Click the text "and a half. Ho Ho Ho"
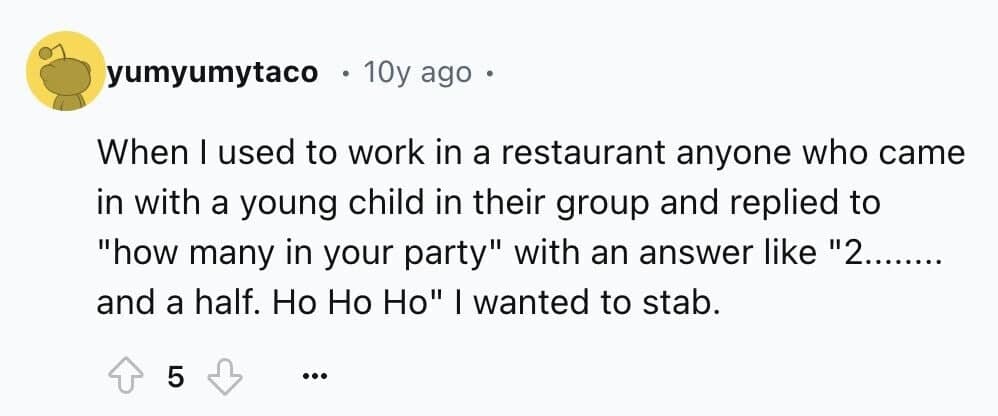Viewport: 998px width, 416px height. [261, 300]
